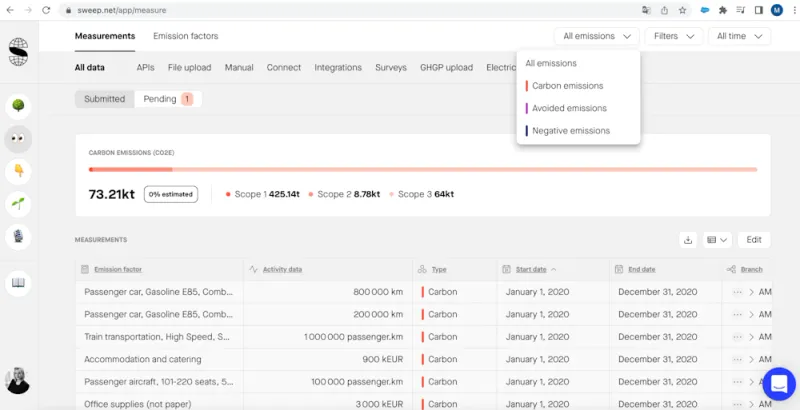Choose Carbon emissions from the list

[567, 86]
